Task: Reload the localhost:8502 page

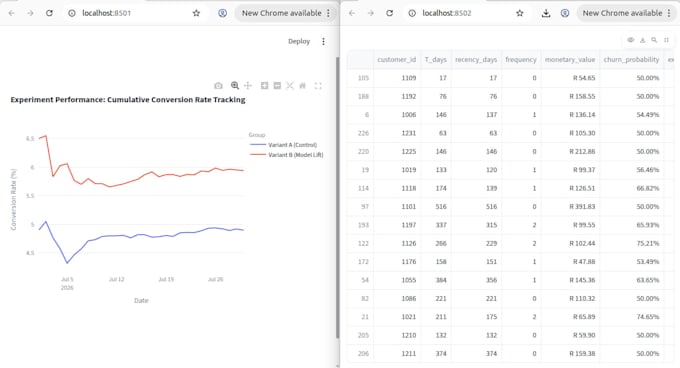Action: coord(389,13)
